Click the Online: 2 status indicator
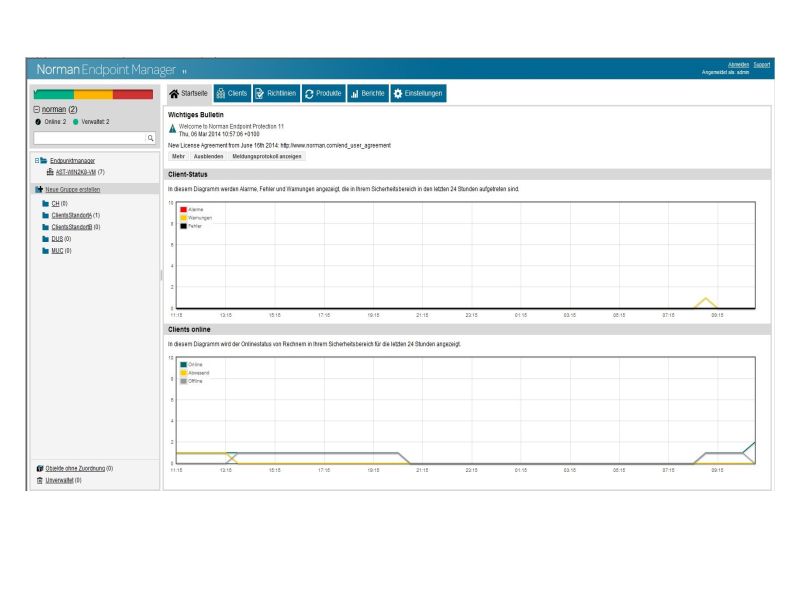800x600 pixels. click(x=51, y=122)
